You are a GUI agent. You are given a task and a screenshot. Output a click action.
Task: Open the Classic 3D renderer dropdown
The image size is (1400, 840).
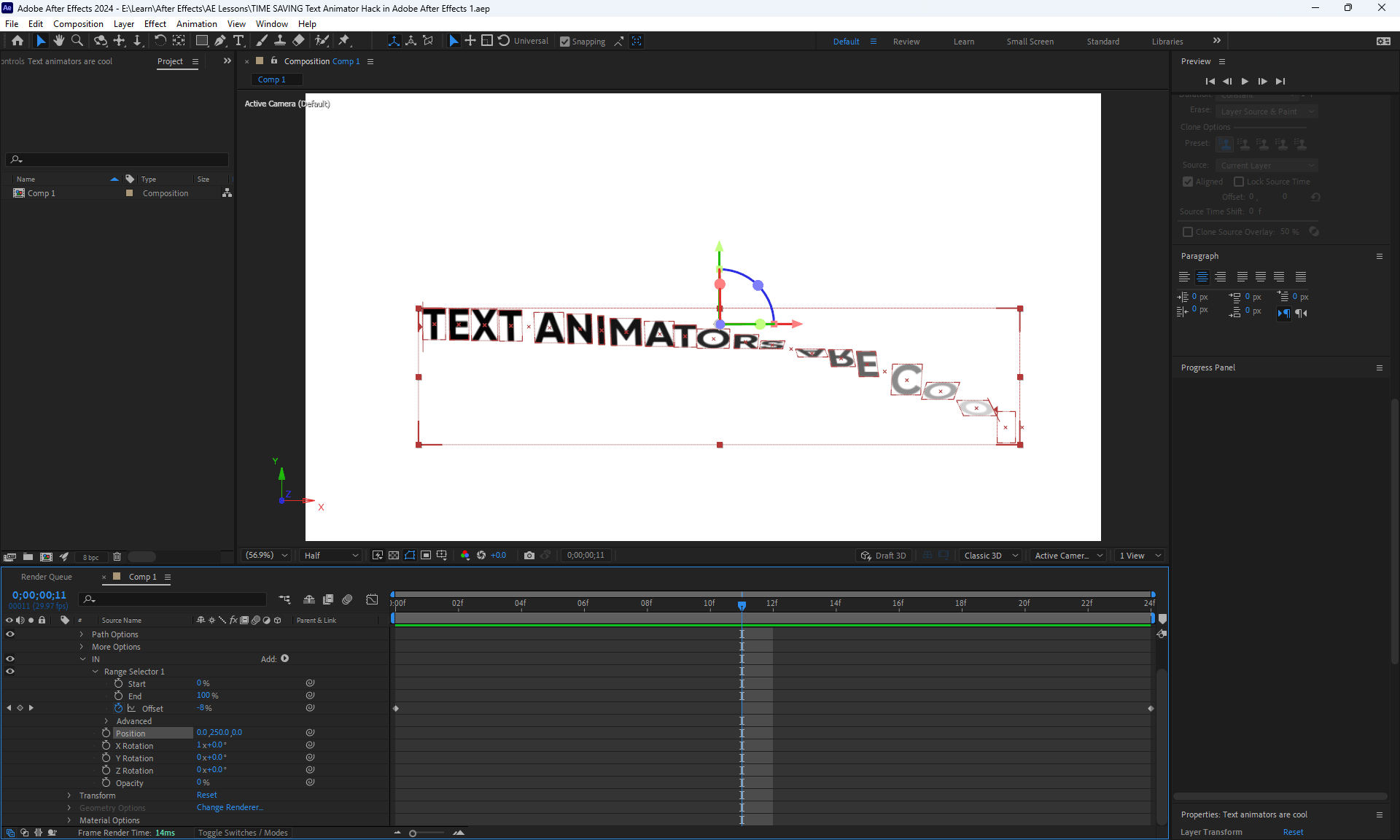tap(990, 556)
